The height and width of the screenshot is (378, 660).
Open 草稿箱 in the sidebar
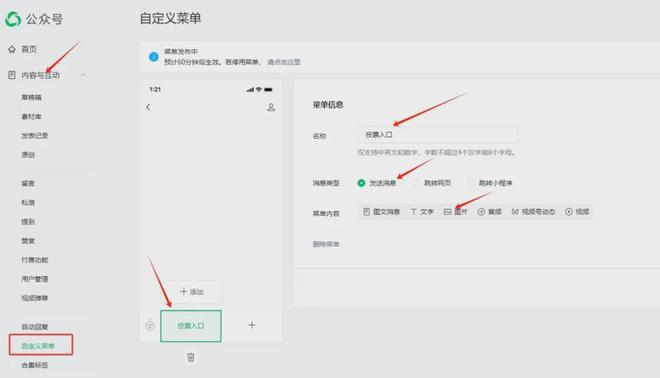click(32, 97)
